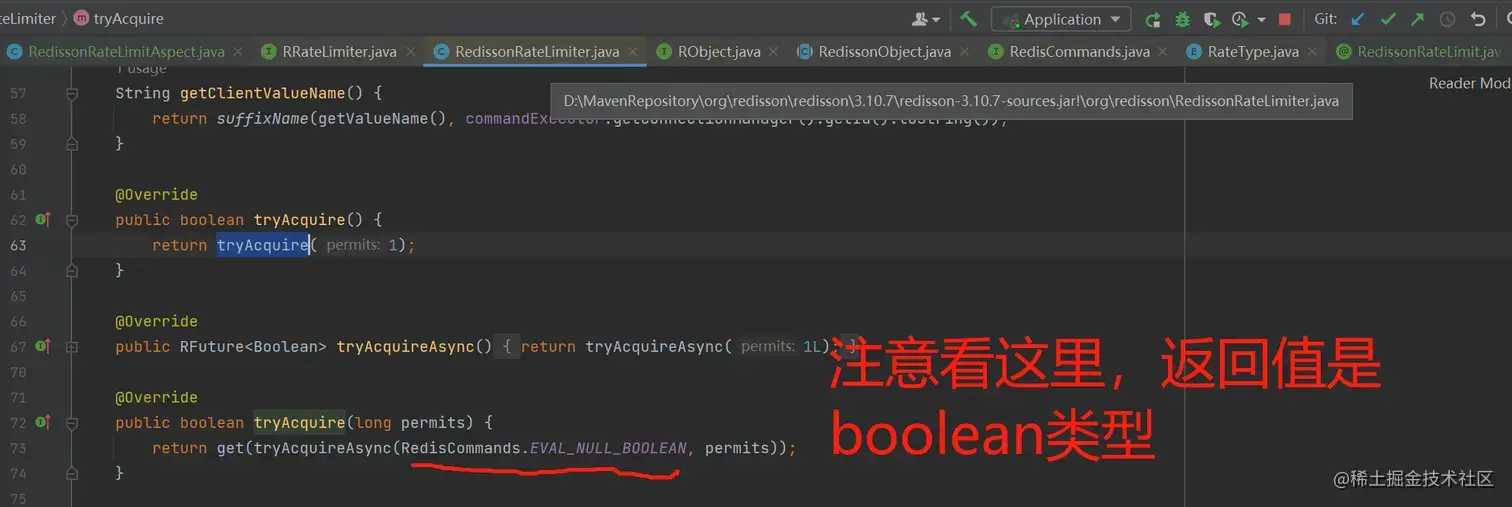
Task: Toggle Reader Mode in the editor
Action: pyautogui.click(x=1470, y=84)
